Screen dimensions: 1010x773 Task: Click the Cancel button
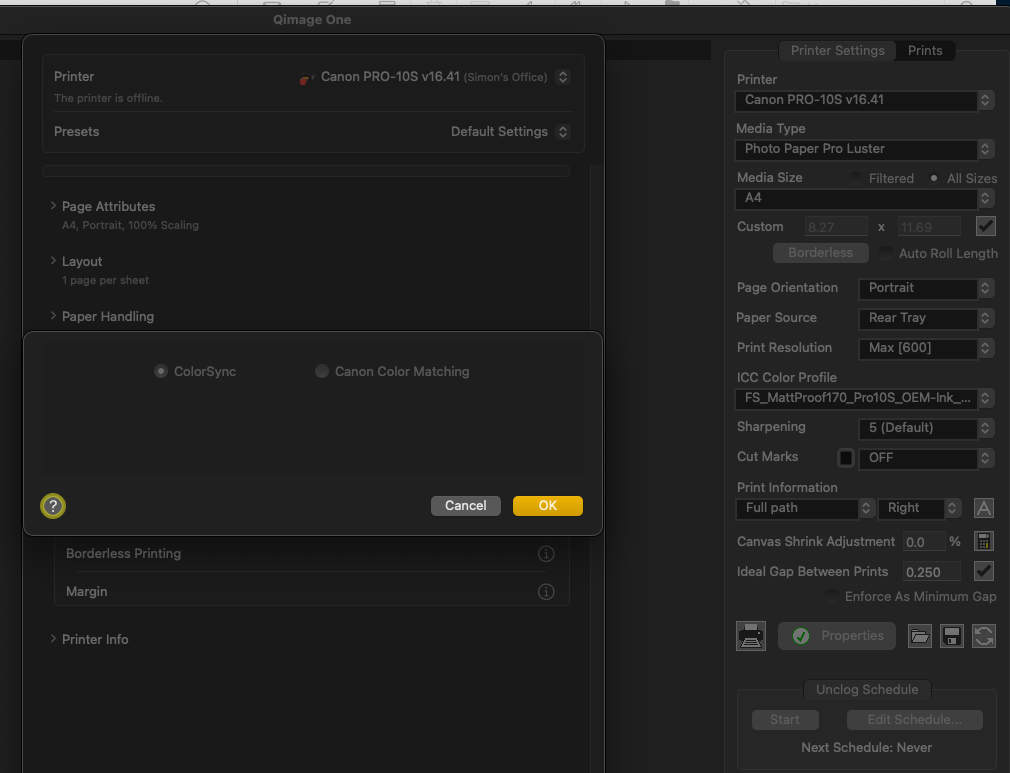click(466, 506)
